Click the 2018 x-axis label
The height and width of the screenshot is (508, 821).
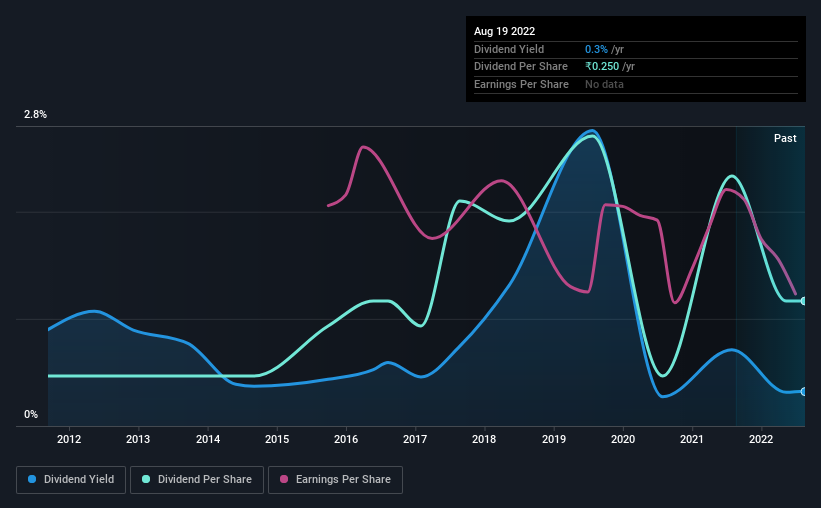tap(484, 439)
